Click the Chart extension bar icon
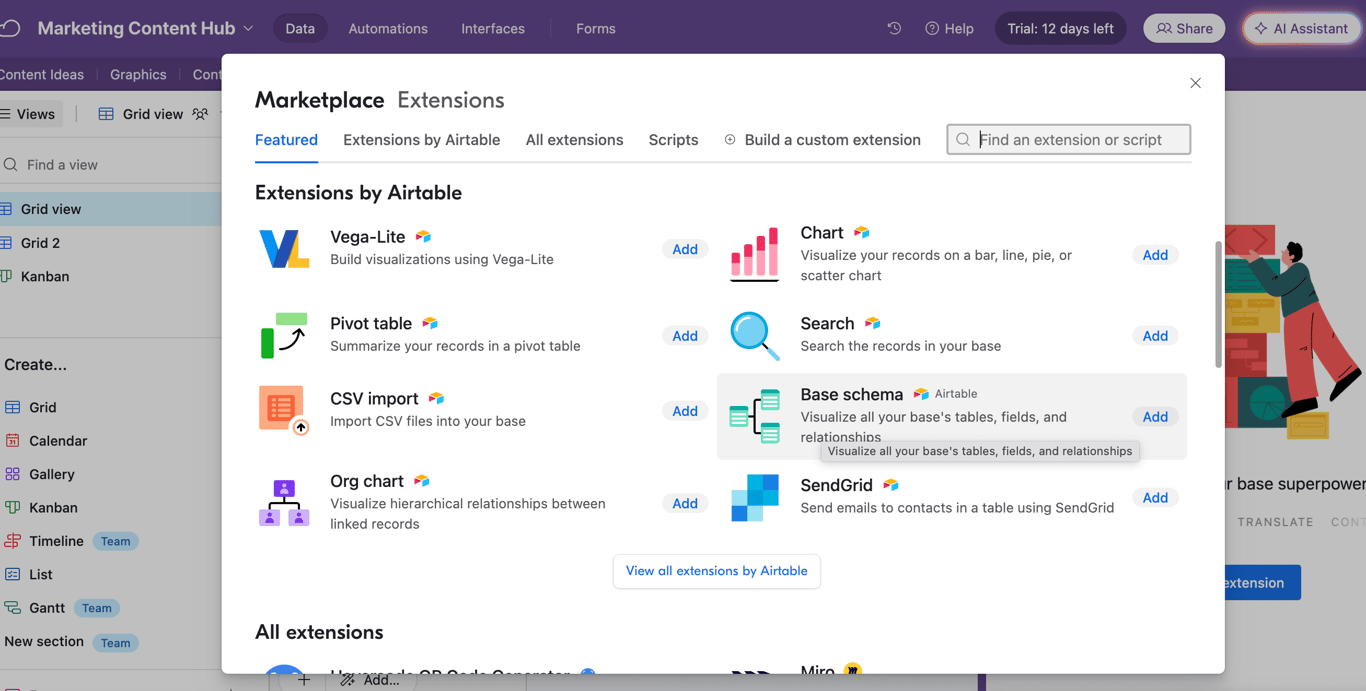Image resolution: width=1366 pixels, height=691 pixels. (x=755, y=254)
